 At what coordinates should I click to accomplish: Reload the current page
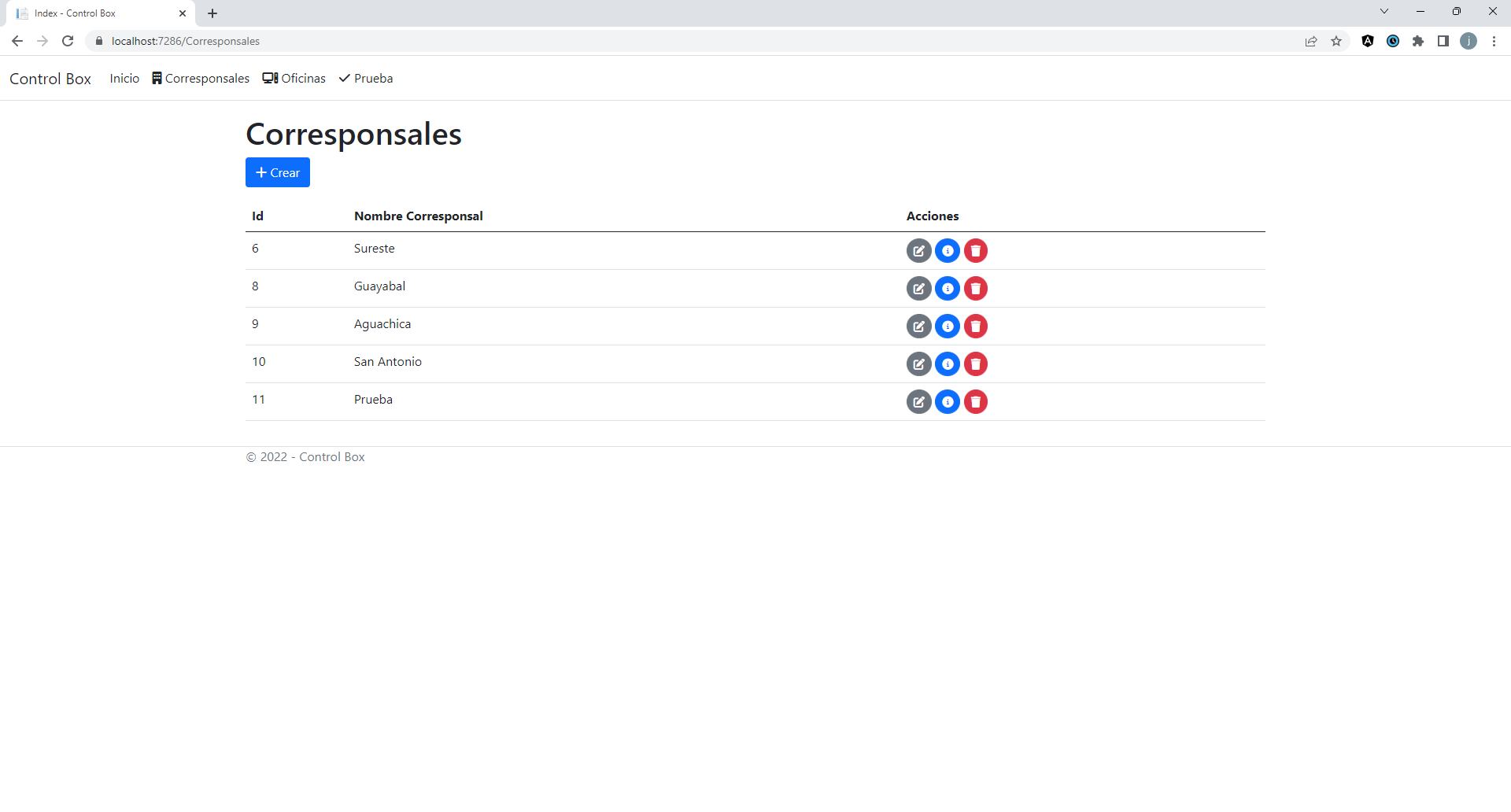click(x=68, y=41)
